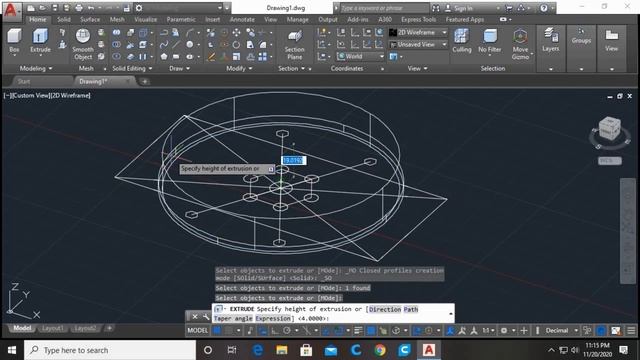The image size is (640, 360).
Task: Open the Express Tools ribbon tab
Action: coord(418,19)
